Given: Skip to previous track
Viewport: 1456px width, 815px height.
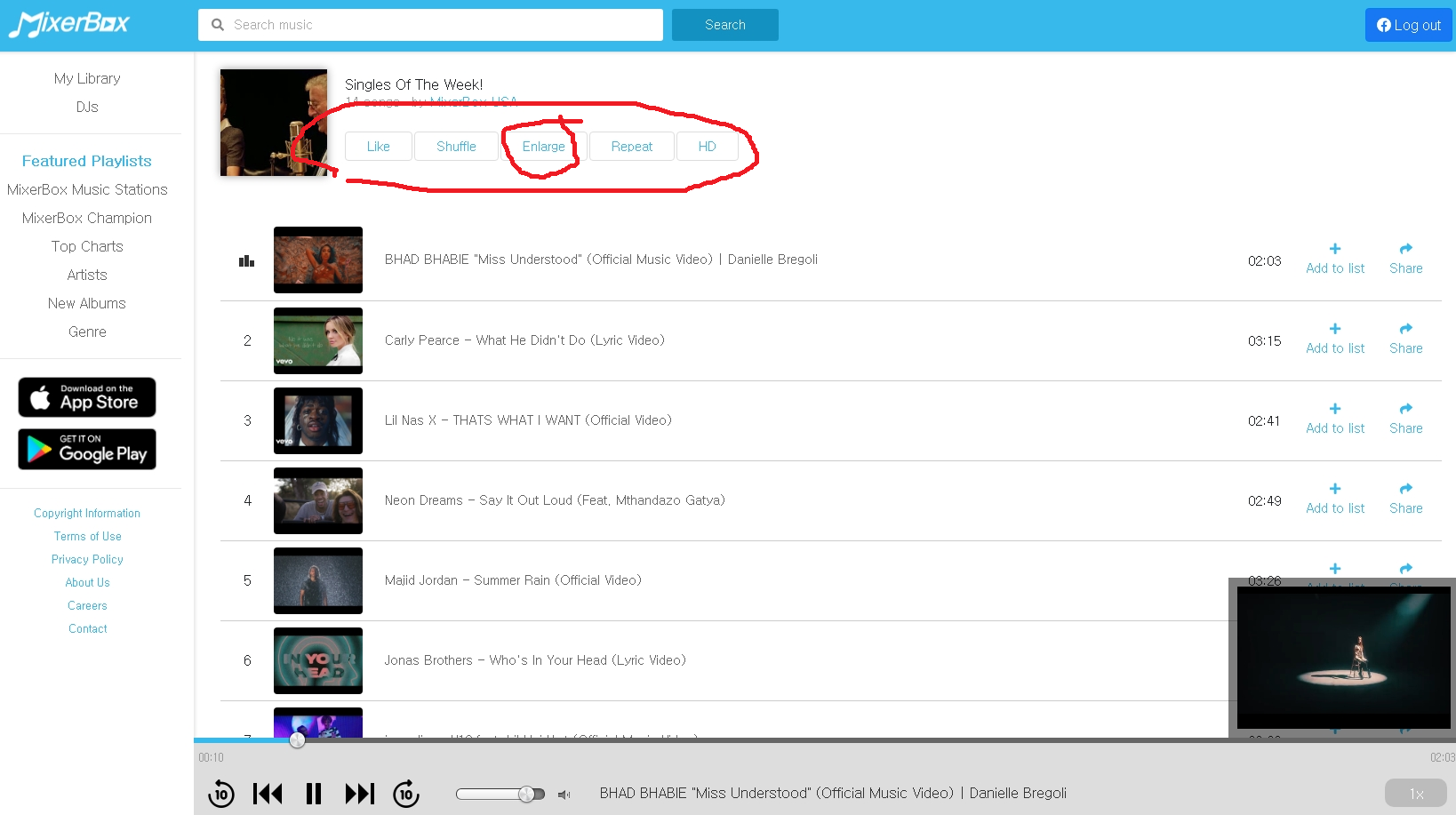Looking at the screenshot, I should point(268,794).
